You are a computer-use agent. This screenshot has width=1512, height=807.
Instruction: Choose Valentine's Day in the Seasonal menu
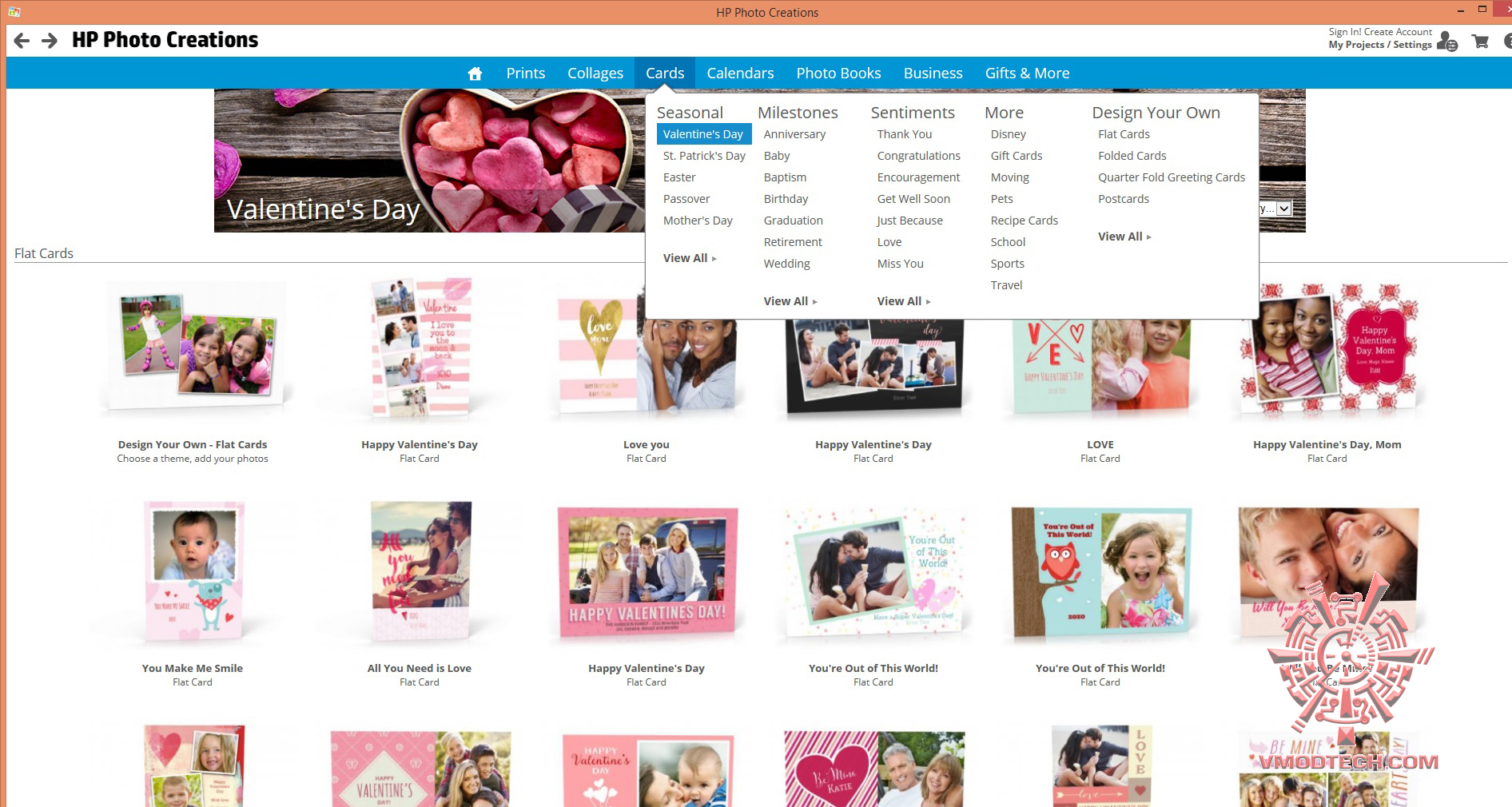(x=704, y=134)
